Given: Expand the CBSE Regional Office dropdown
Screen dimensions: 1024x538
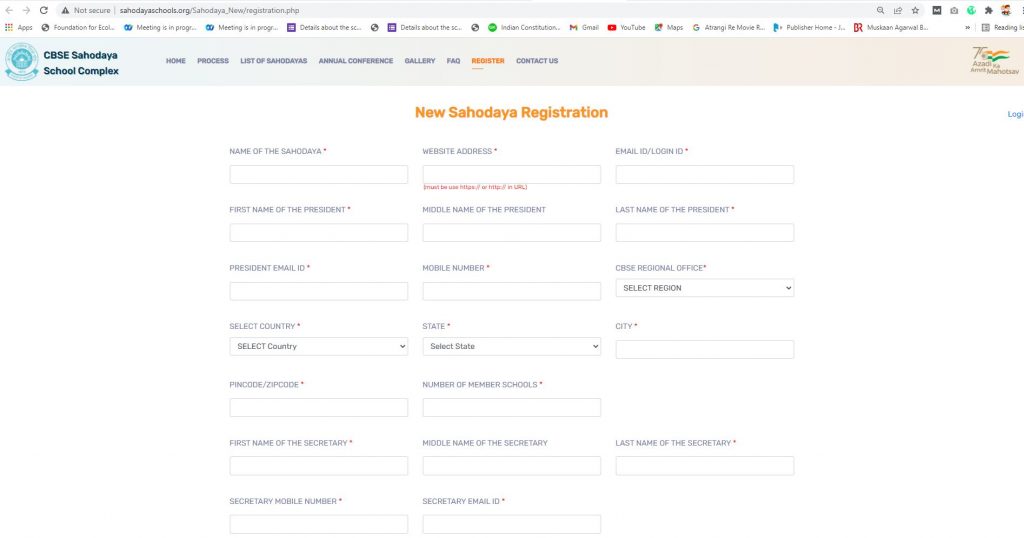Looking at the screenshot, I should click(705, 288).
